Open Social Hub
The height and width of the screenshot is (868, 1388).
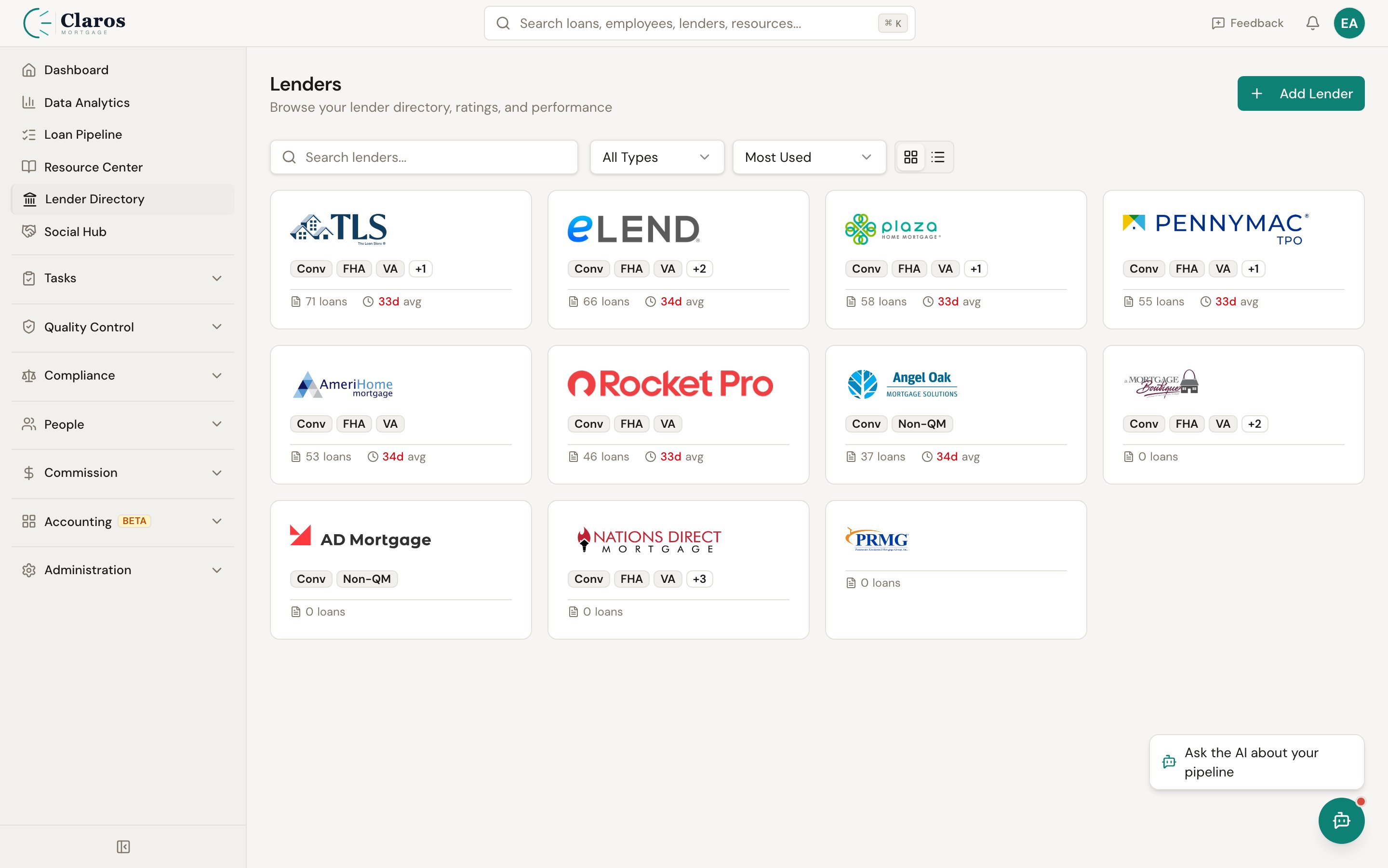point(122,231)
